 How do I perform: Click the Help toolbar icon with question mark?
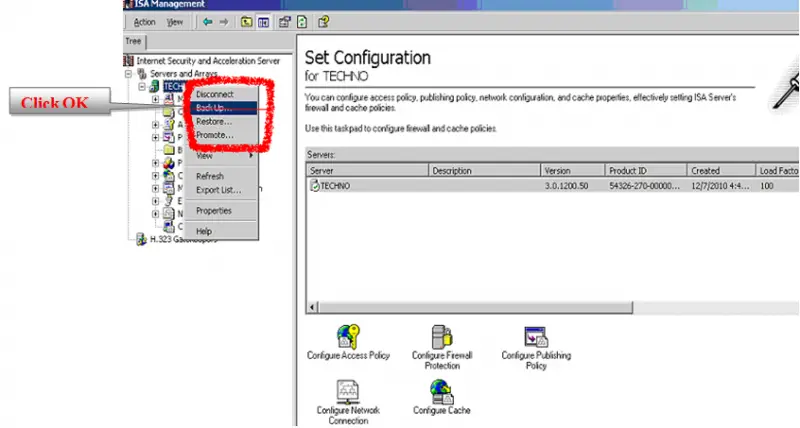[x=323, y=22]
